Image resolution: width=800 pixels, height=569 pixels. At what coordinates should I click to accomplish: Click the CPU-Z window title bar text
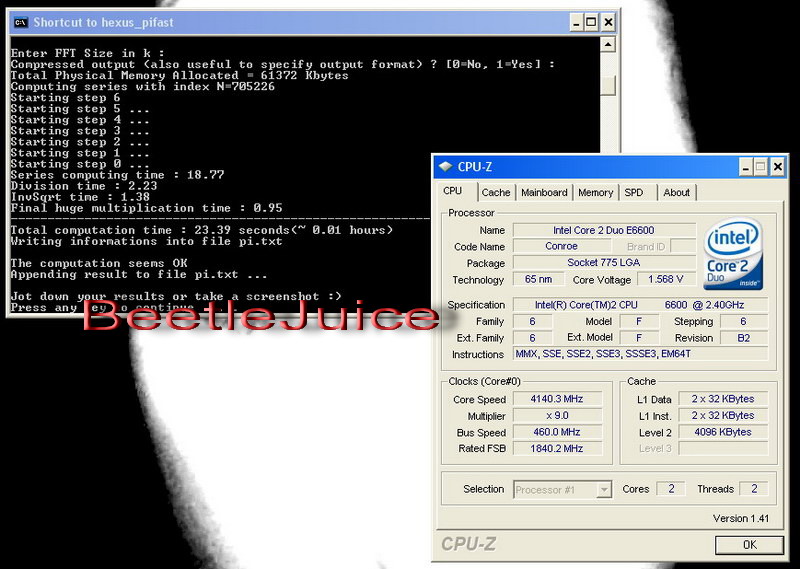point(475,167)
